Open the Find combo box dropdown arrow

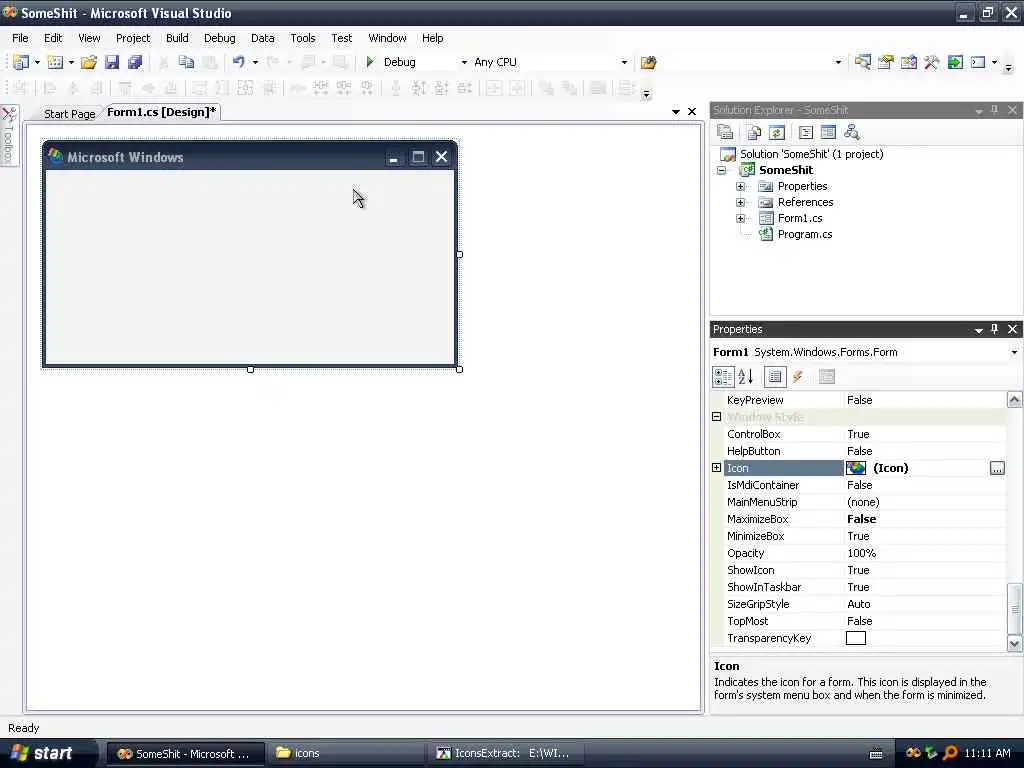tap(839, 62)
